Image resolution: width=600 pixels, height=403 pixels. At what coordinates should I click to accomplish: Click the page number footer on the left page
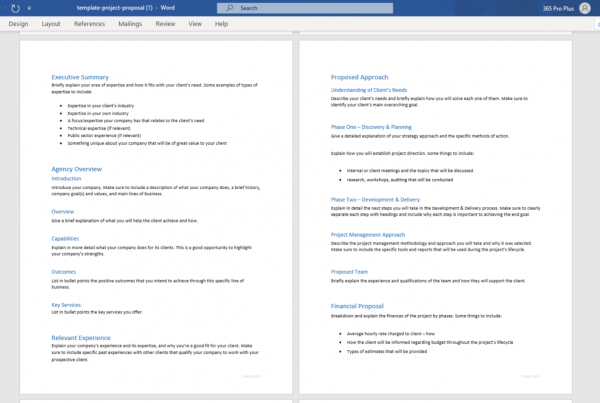[x=252, y=377]
